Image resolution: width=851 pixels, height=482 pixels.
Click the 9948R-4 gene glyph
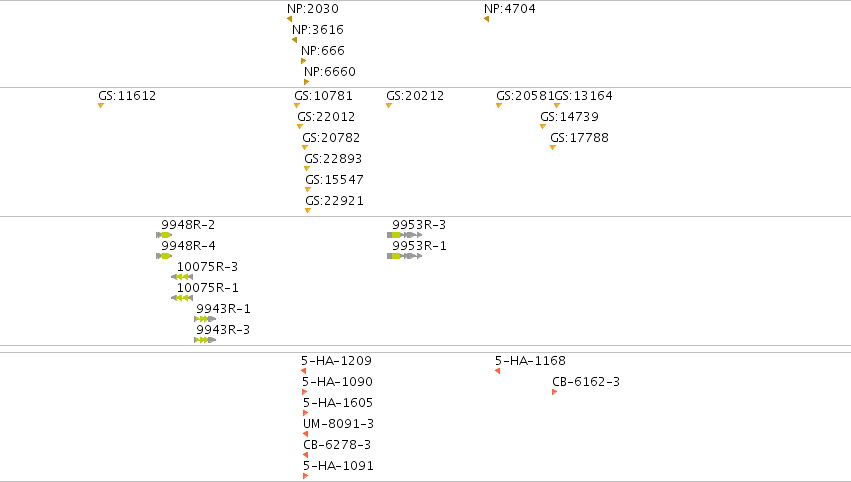164,256
